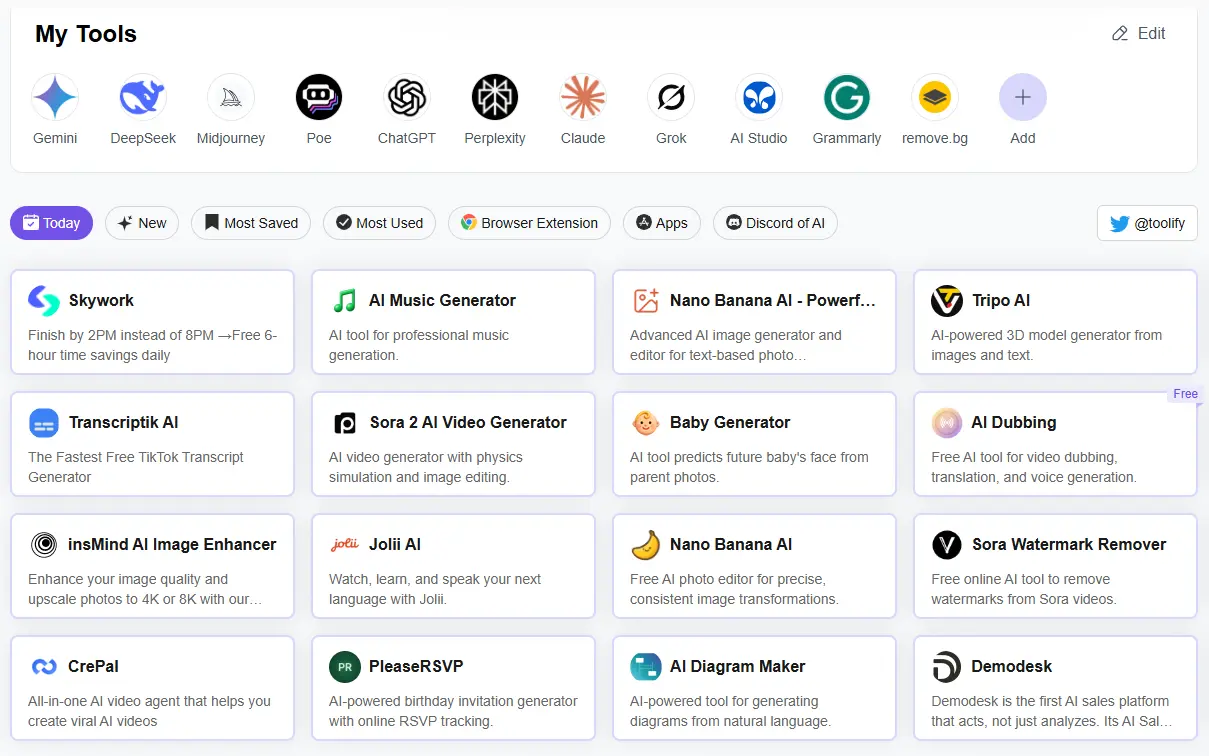Screen dimensions: 1209x756
Task: Click the Nano Banana AI - Powerf... image icon
Action: click(646, 300)
